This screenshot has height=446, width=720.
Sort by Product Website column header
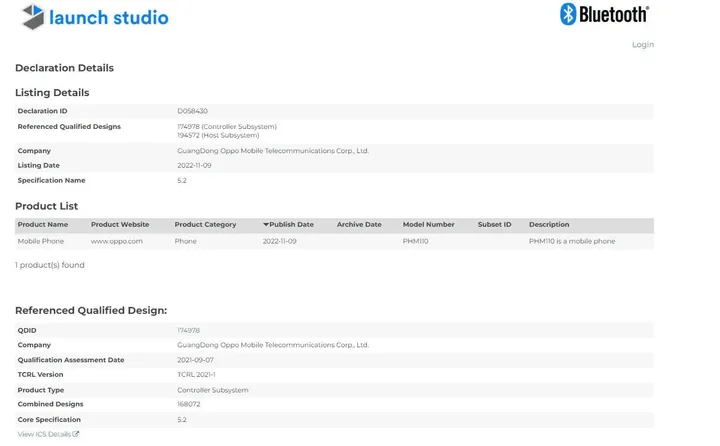(120, 225)
